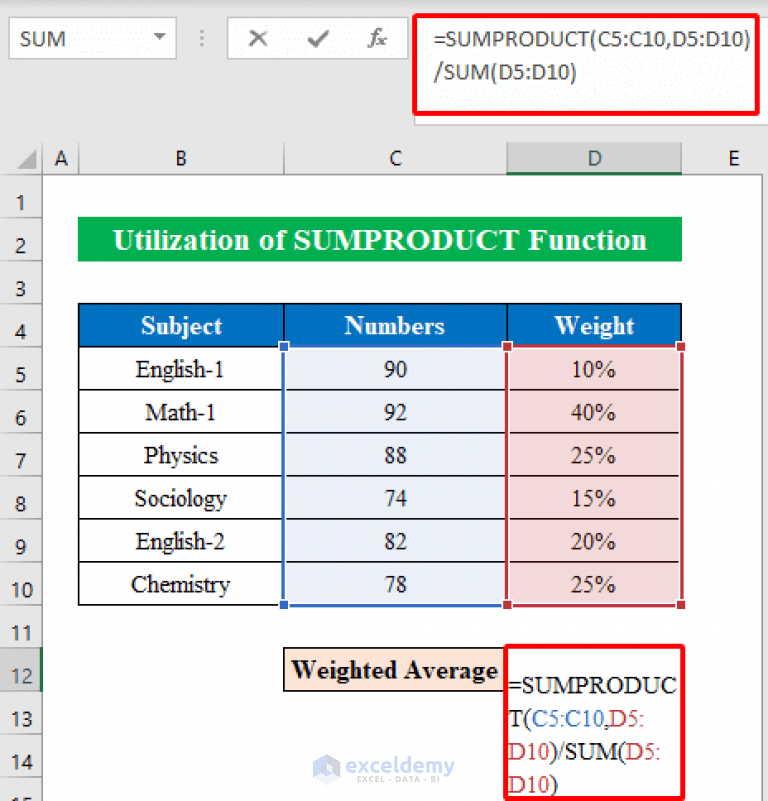Click the Numbers header cell
Screen dimensions: 768x801
(395, 326)
